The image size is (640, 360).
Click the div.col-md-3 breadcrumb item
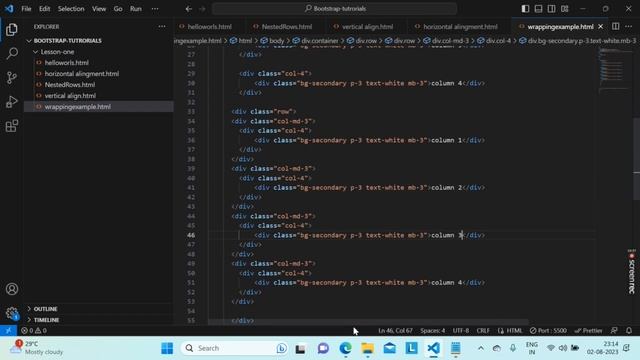[446, 41]
